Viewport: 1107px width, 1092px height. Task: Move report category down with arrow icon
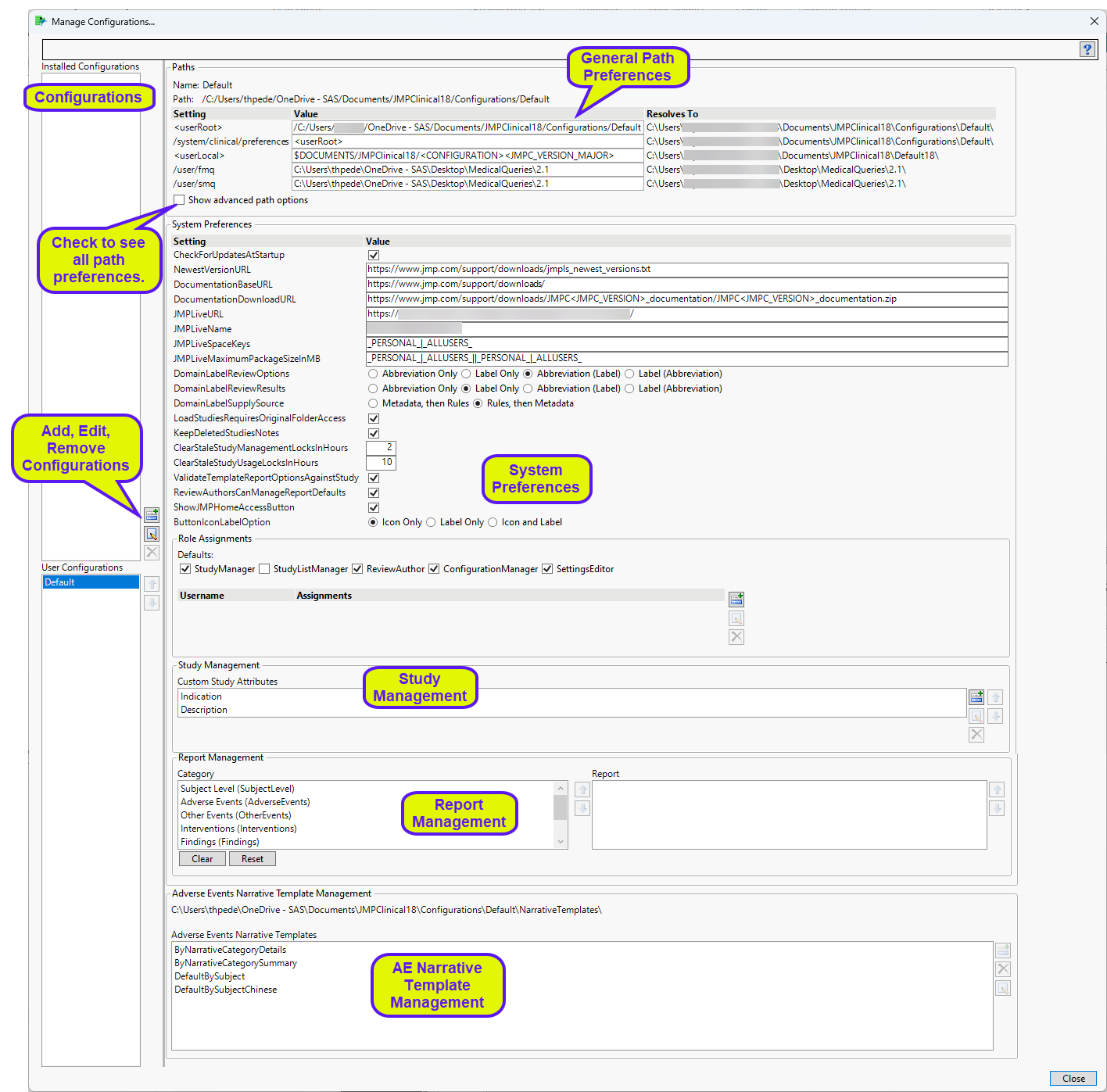tap(582, 808)
